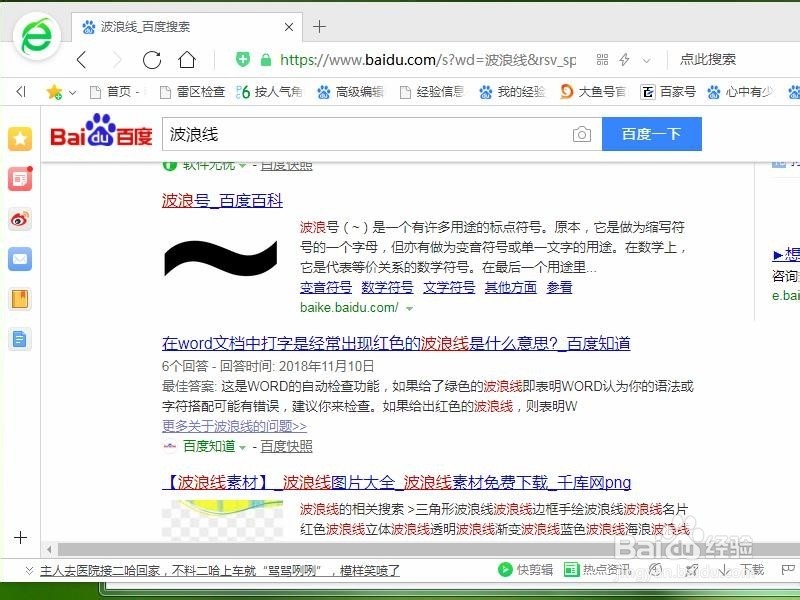Open the 主人去医院接二哈回家 news headline
Screen dimensions: 800x600
pos(220,570)
